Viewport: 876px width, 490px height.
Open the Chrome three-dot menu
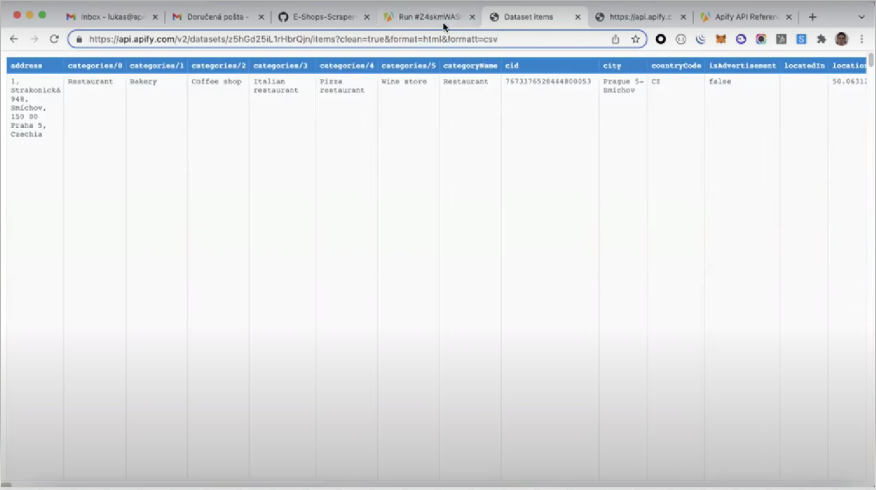click(861, 39)
